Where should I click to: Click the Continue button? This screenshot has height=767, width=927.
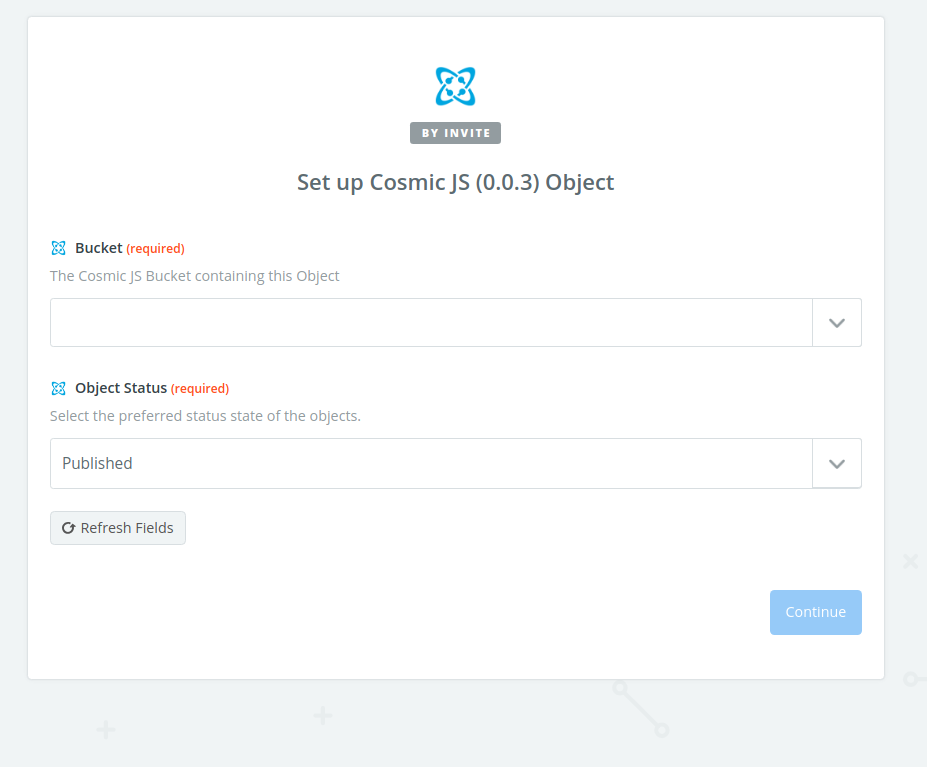tap(815, 612)
